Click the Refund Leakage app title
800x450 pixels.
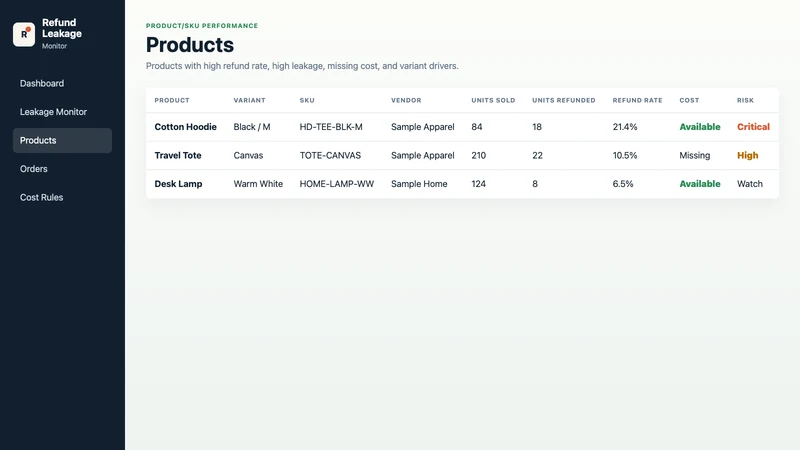pyautogui.click(x=62, y=28)
